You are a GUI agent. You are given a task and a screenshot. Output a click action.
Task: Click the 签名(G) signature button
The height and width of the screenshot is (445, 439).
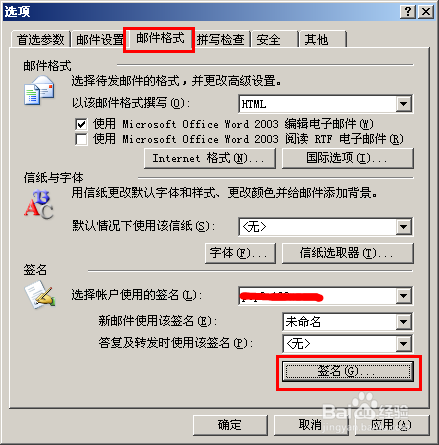click(348, 371)
